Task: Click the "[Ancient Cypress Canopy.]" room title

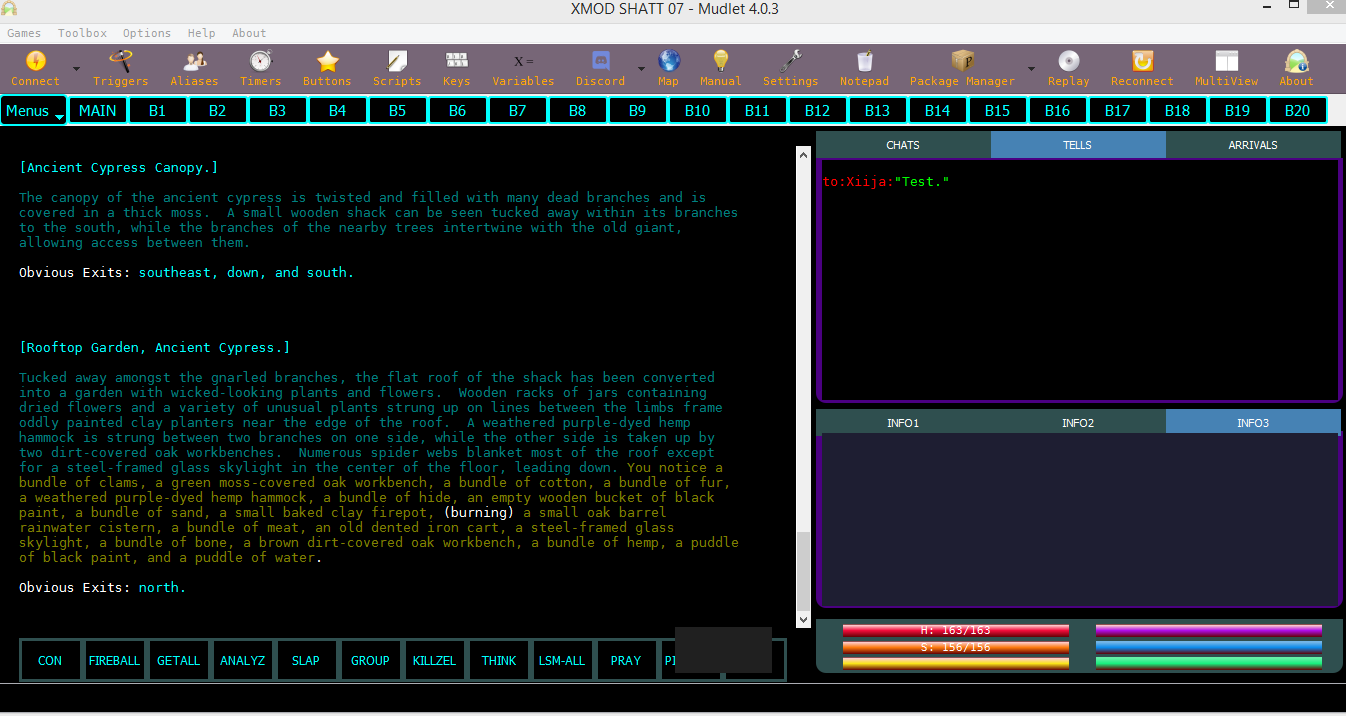Action: coord(118,167)
